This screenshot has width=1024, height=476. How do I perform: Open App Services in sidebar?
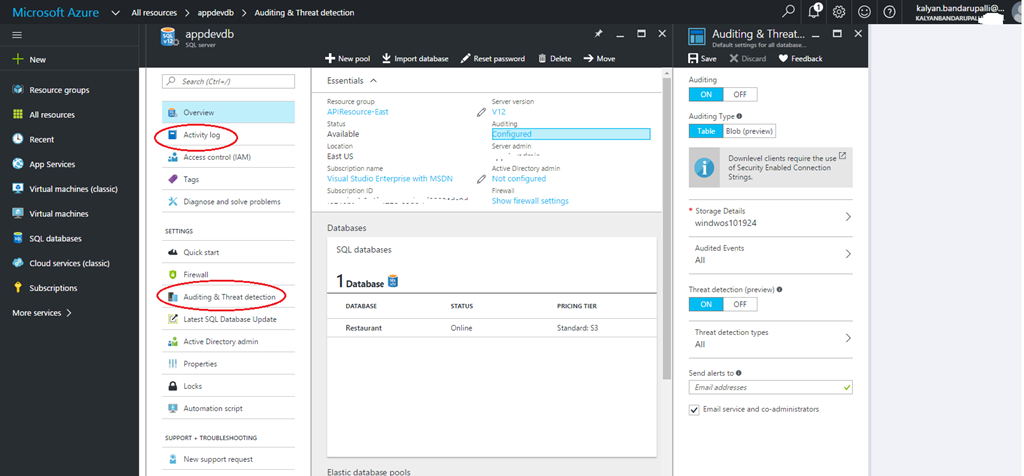coord(44,165)
